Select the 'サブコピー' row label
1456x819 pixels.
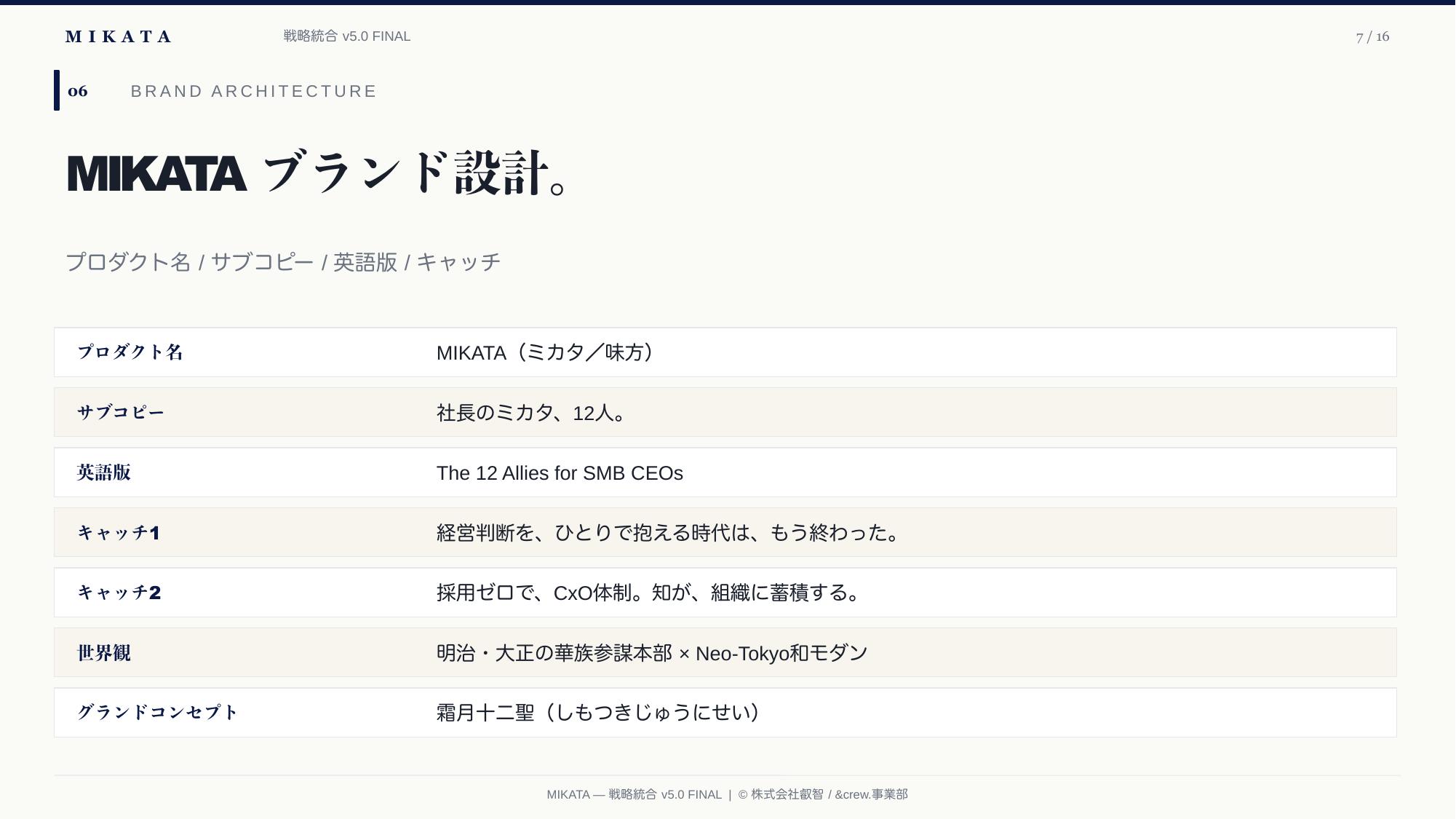(x=121, y=412)
